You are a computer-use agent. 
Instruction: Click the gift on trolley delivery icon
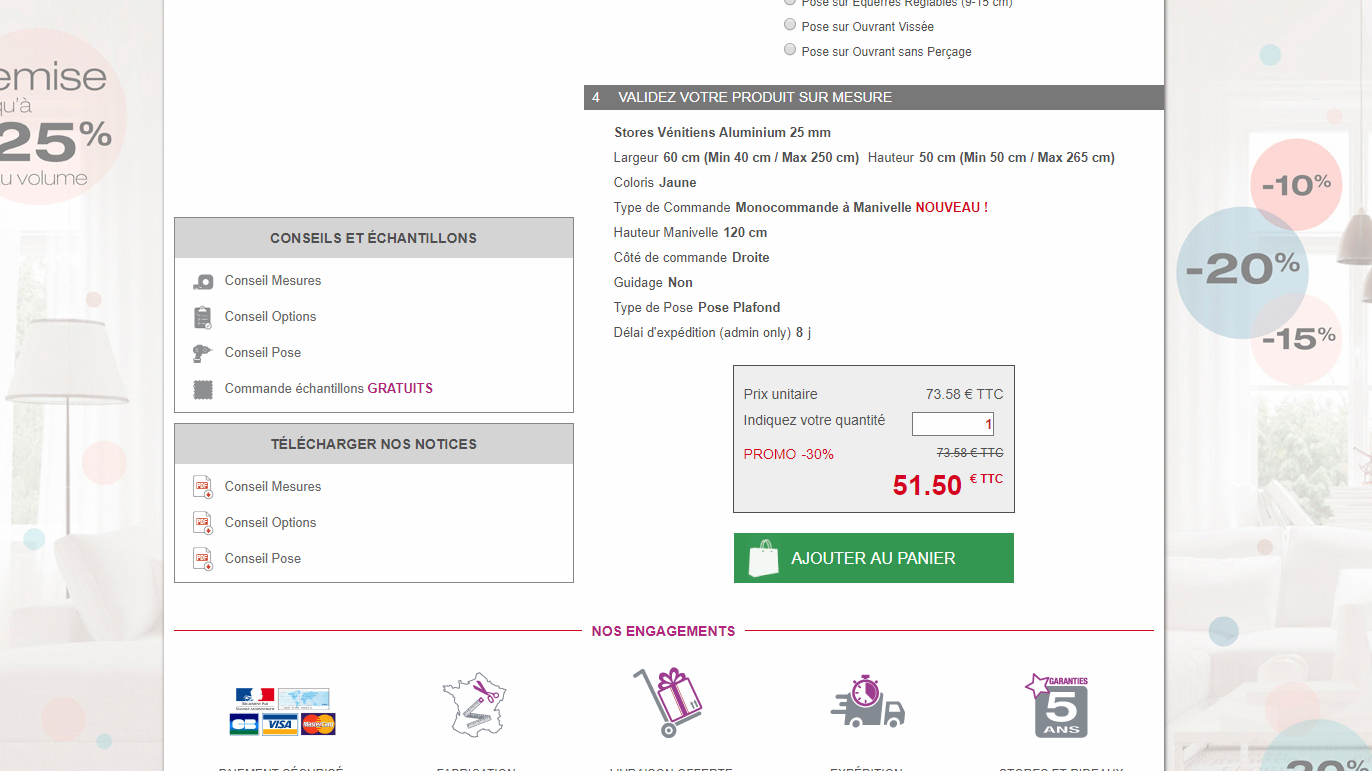[669, 703]
